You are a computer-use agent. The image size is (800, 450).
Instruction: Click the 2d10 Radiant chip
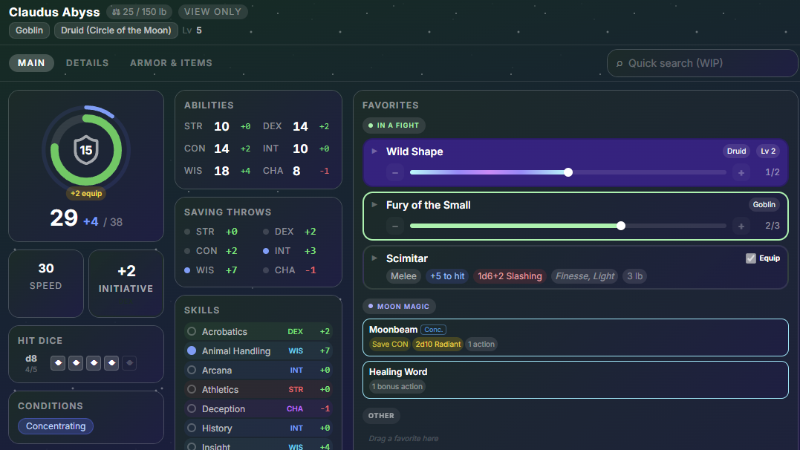coord(438,344)
